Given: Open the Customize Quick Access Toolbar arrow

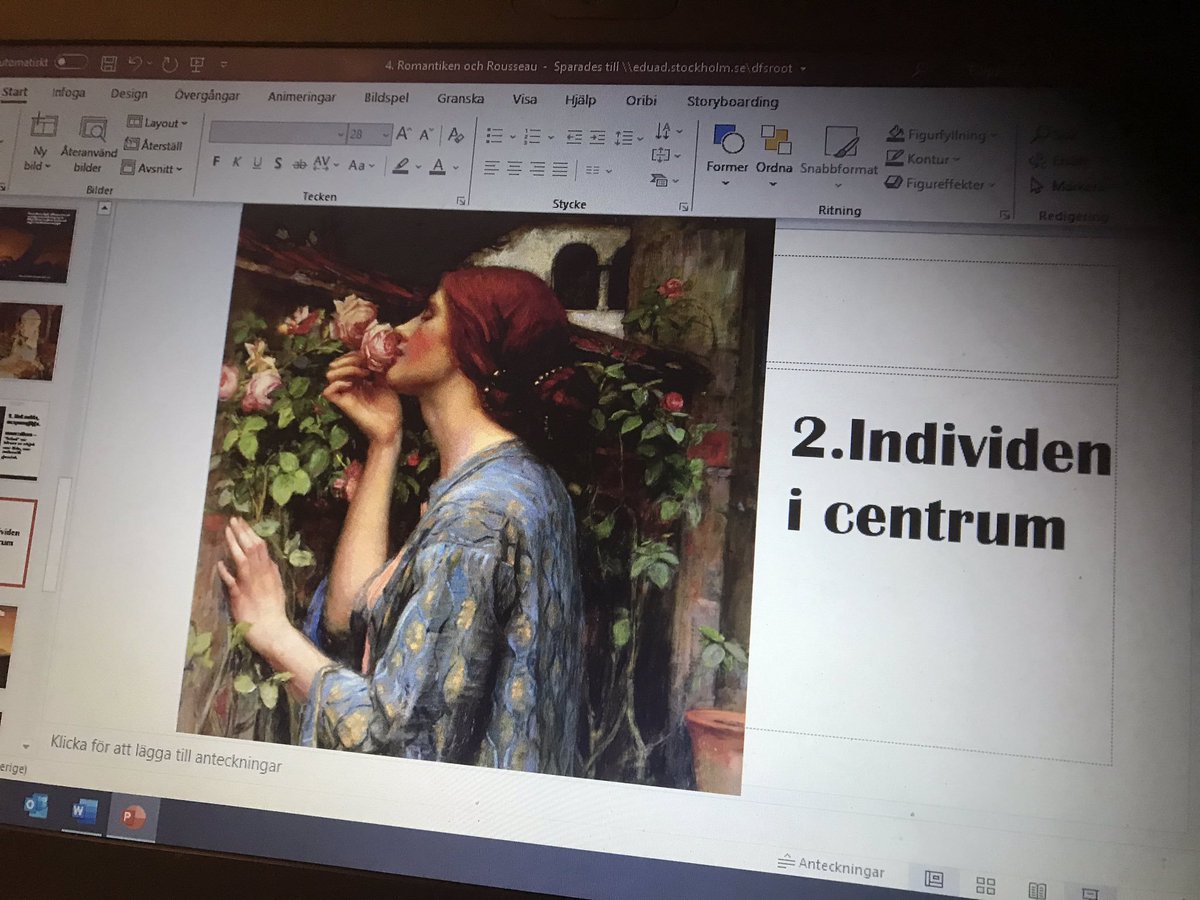Looking at the screenshot, I should tap(223, 65).
